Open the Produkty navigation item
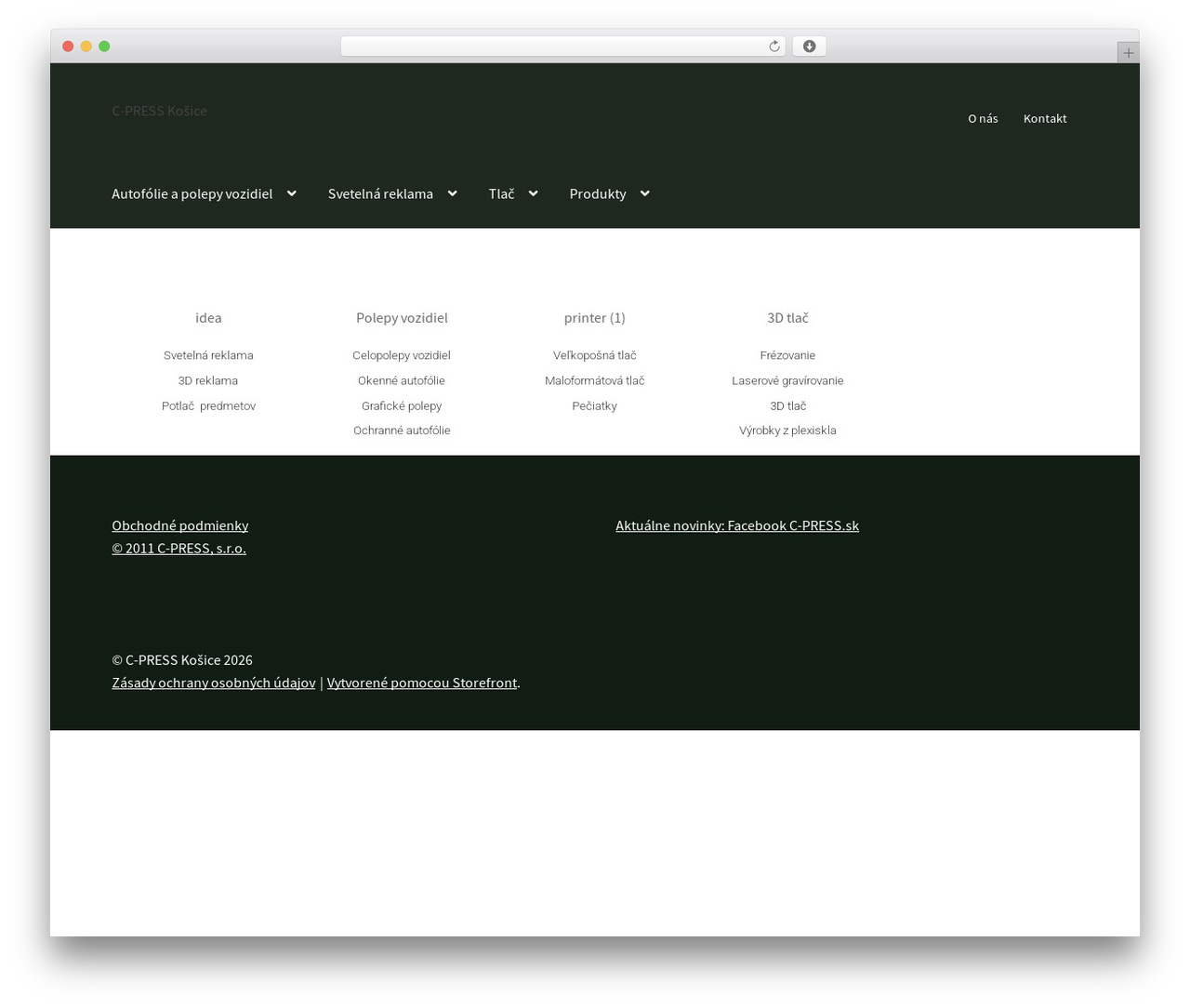Screen dimensions: 1190x1008 (598, 193)
